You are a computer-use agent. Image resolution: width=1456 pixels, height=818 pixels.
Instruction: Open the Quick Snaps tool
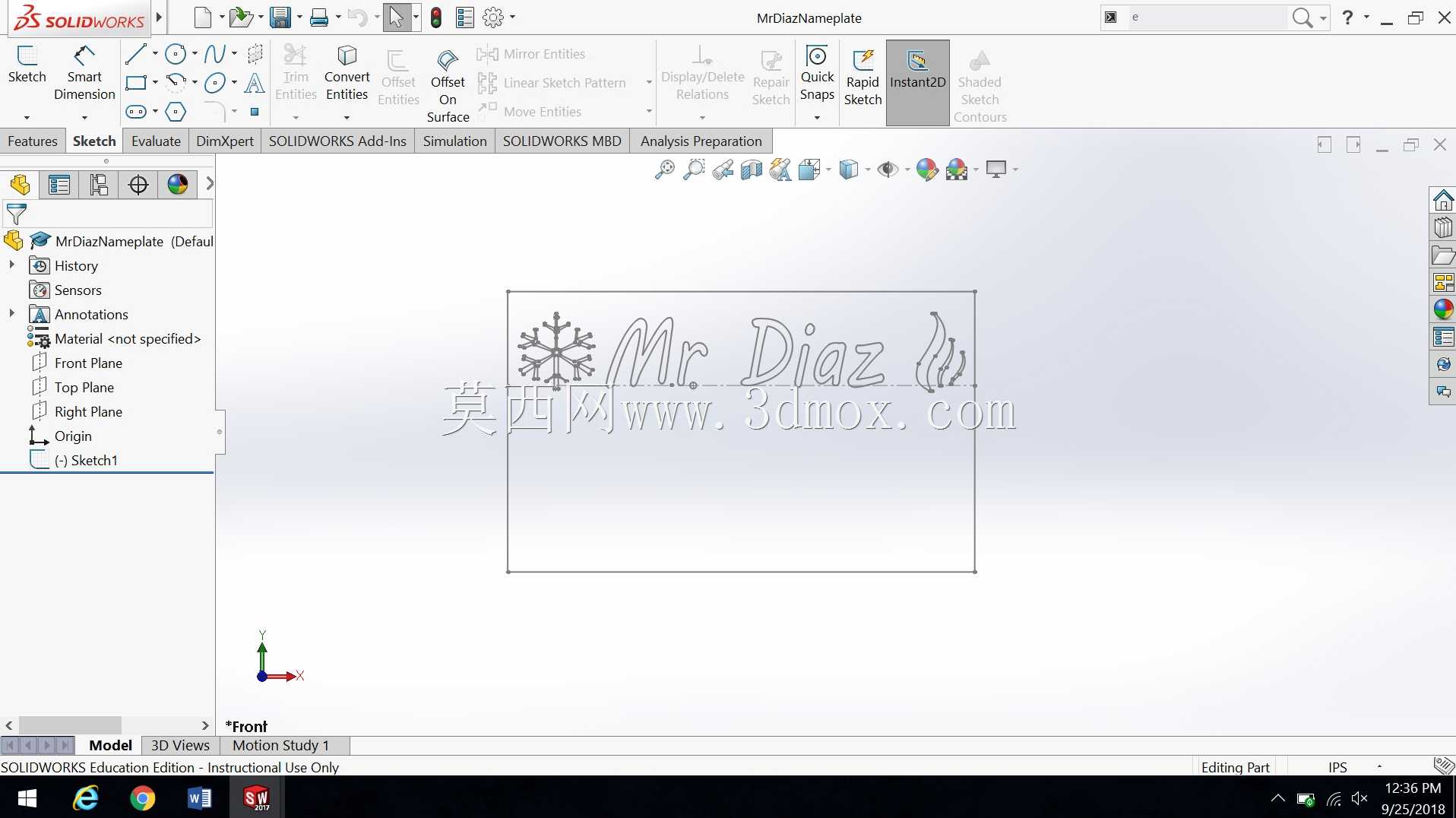coord(817,73)
